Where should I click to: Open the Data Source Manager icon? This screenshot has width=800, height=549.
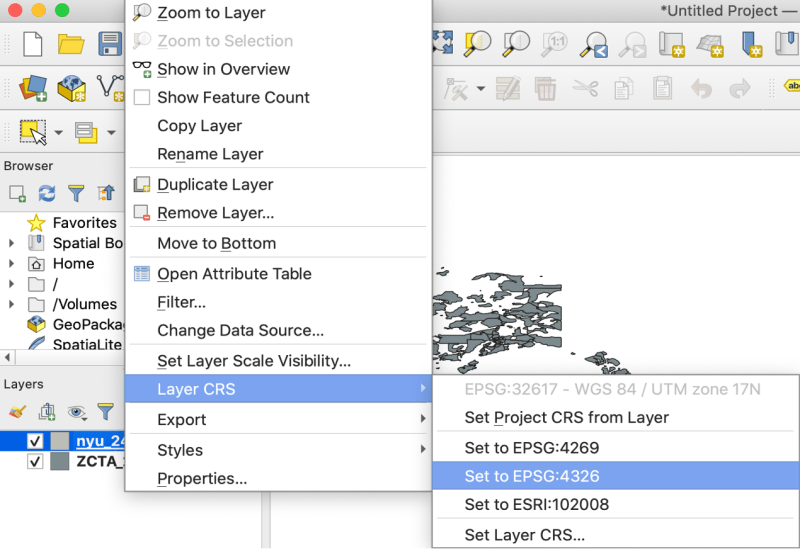(33, 88)
